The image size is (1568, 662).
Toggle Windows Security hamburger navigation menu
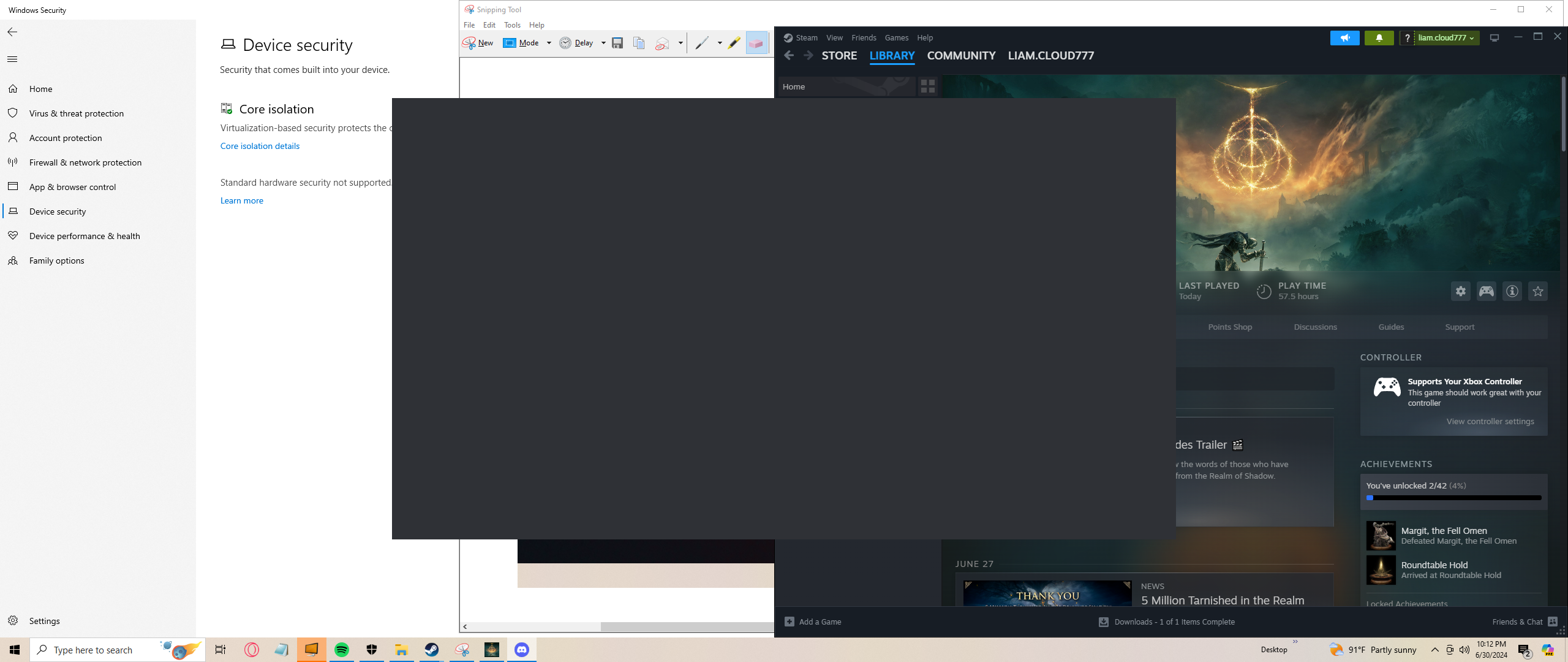point(12,59)
